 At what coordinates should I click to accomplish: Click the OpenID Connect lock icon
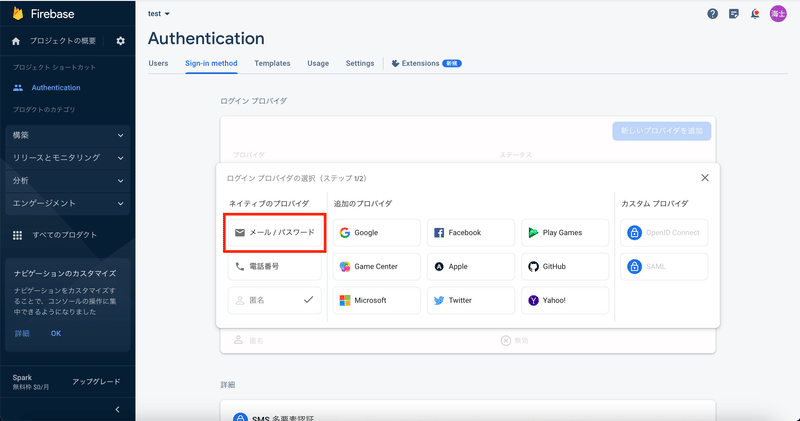coord(634,233)
